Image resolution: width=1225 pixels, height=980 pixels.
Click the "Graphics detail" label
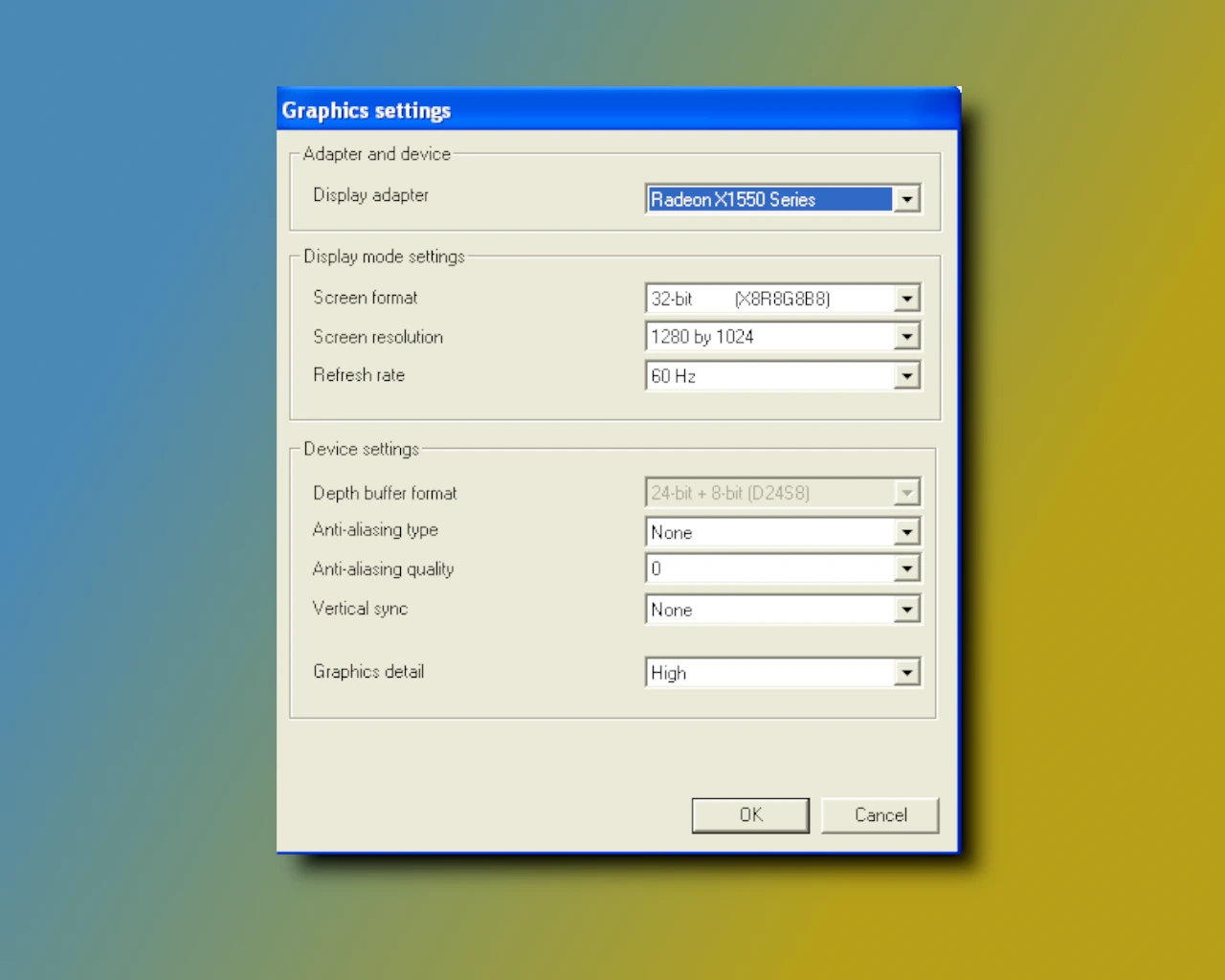tap(368, 672)
